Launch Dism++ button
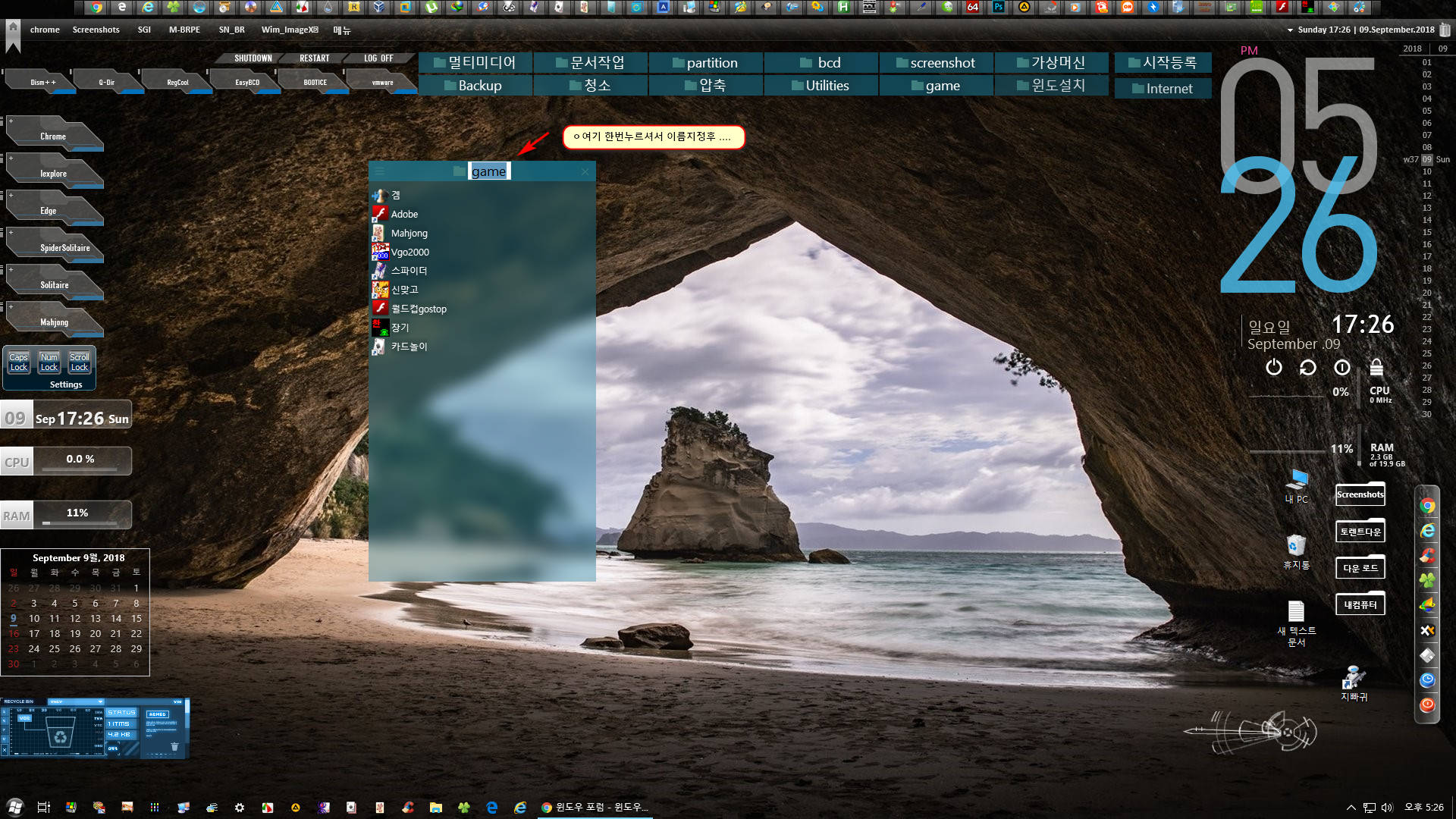1456x819 pixels. point(42,82)
